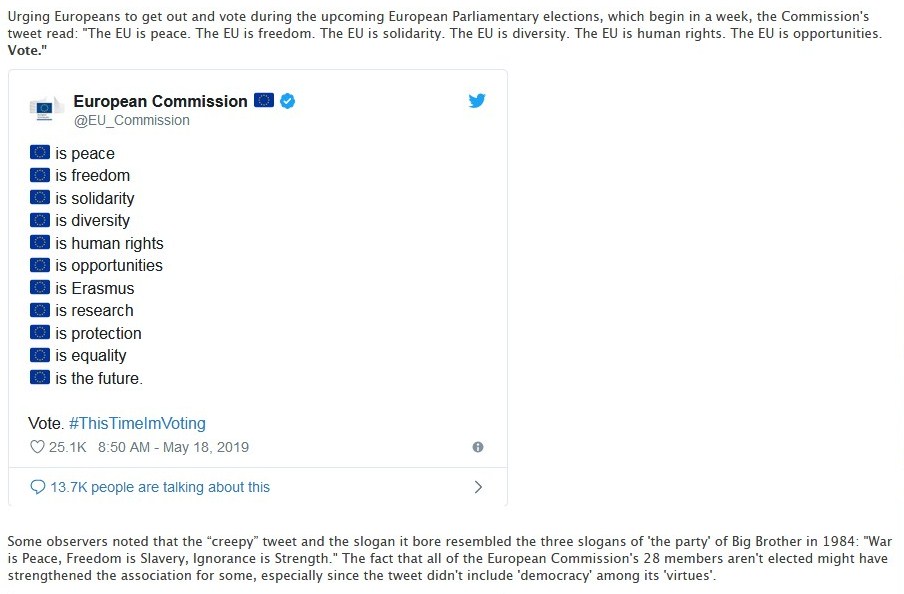
Task: Click the bold 'Vote.' in article paragraph
Action: 27,50
